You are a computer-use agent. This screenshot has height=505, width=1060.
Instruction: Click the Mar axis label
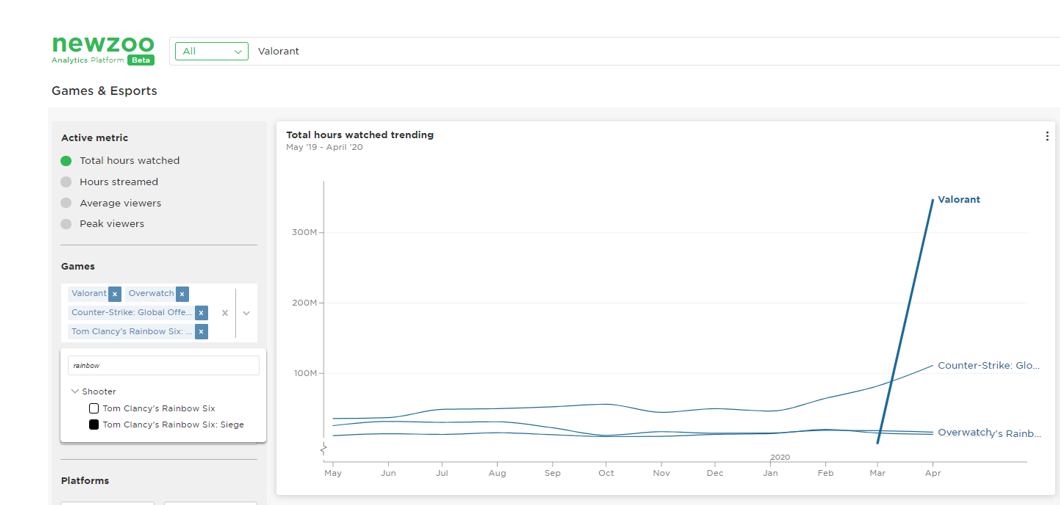(x=877, y=473)
